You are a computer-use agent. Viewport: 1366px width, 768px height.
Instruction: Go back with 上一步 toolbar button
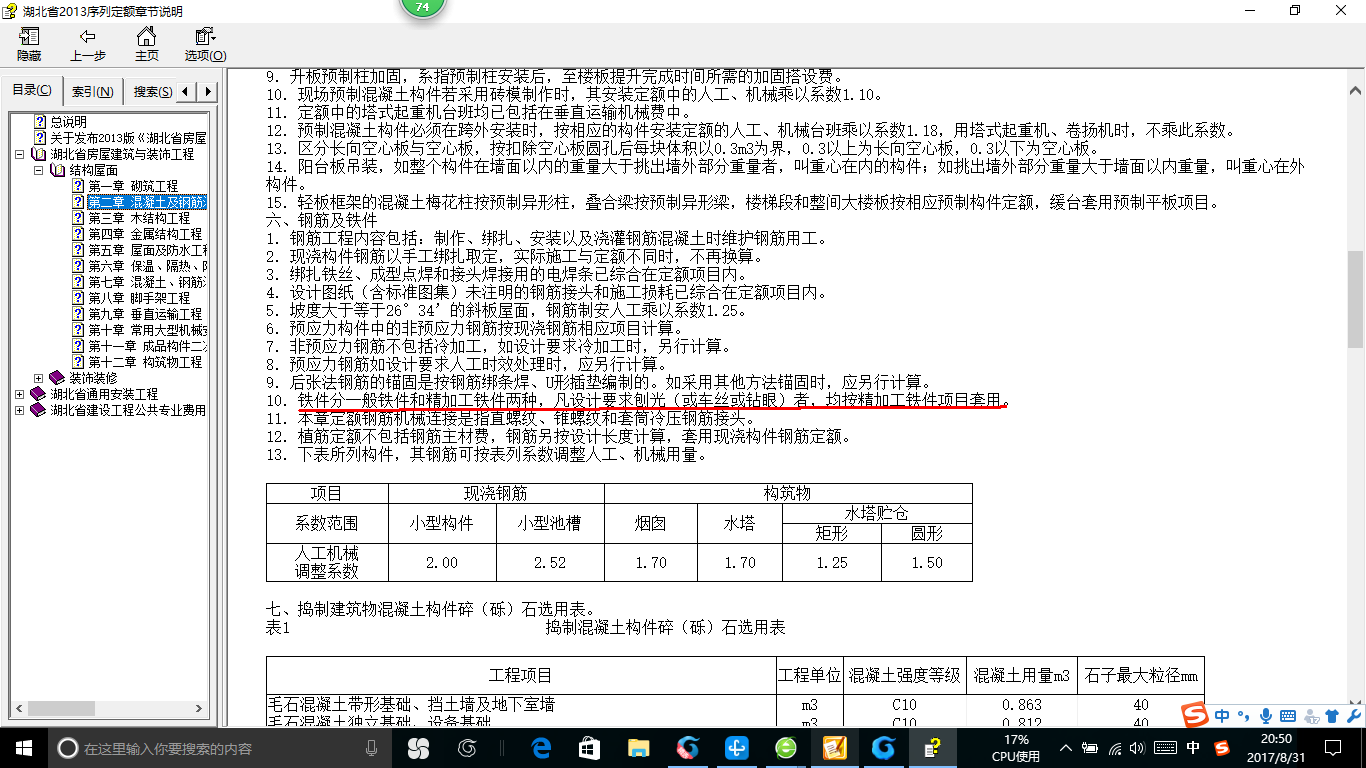(88, 45)
